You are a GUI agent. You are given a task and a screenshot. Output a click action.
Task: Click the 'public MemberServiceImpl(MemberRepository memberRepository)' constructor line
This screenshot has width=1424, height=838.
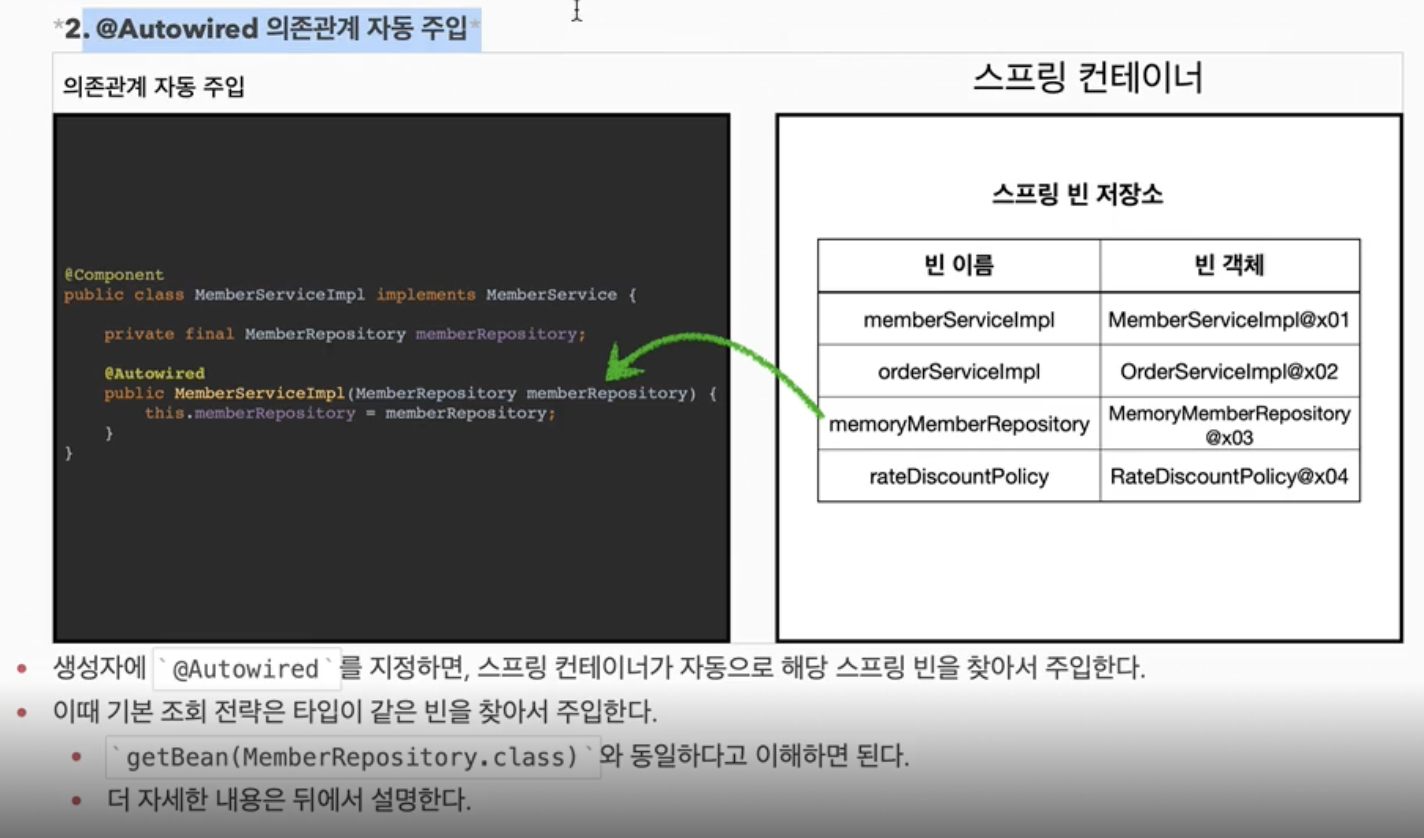pos(410,393)
